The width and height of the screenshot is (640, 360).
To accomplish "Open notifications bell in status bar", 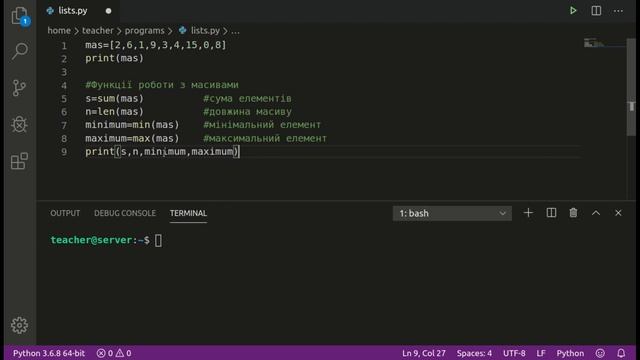I will click(621, 353).
